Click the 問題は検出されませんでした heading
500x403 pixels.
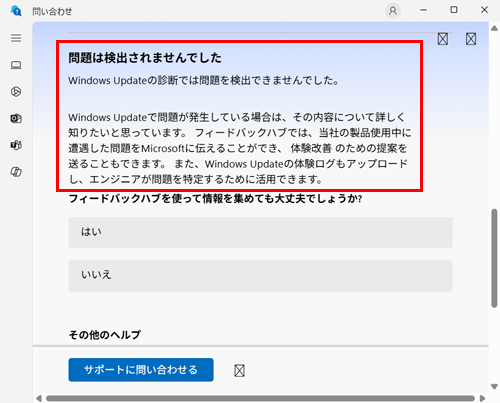pyautogui.click(x=145, y=58)
